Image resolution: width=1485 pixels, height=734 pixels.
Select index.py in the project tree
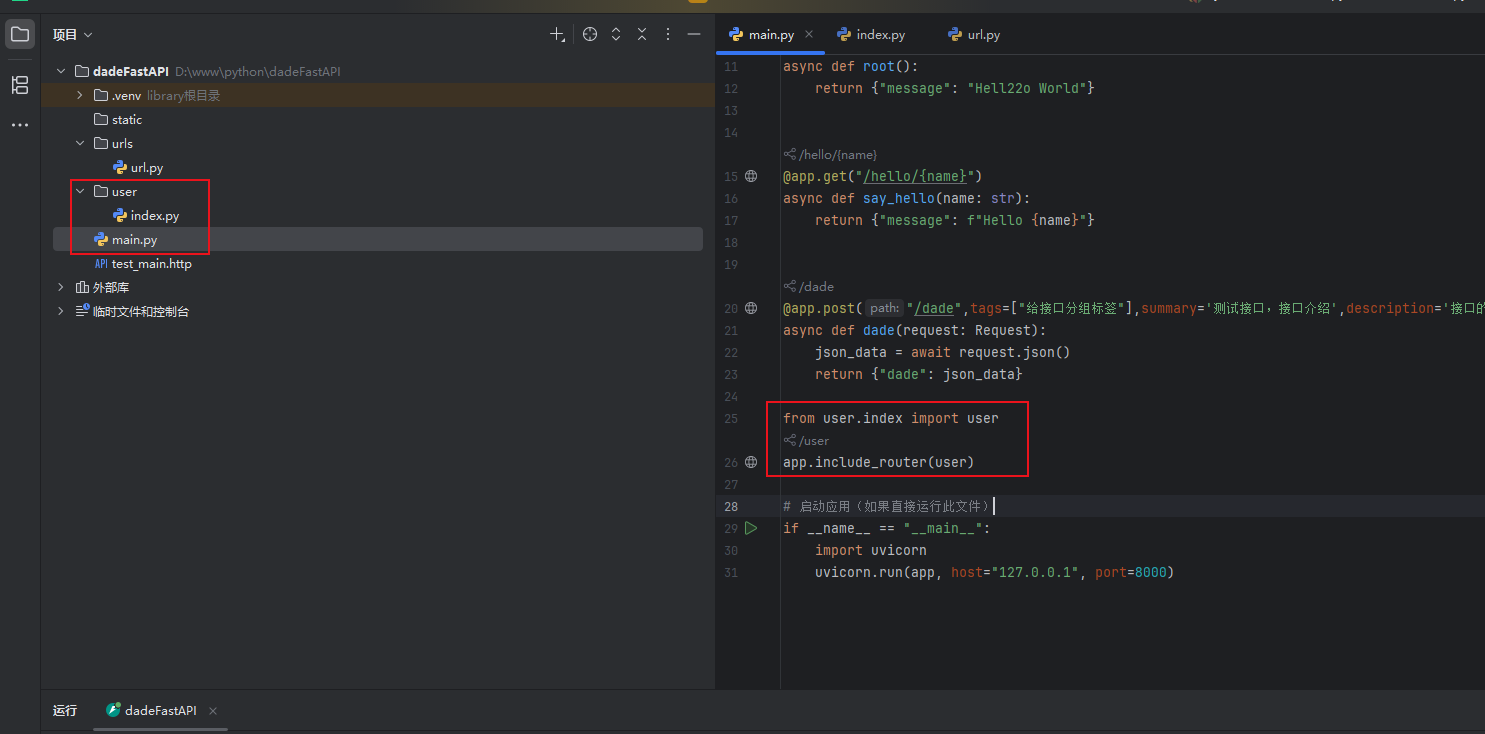pyautogui.click(x=155, y=216)
